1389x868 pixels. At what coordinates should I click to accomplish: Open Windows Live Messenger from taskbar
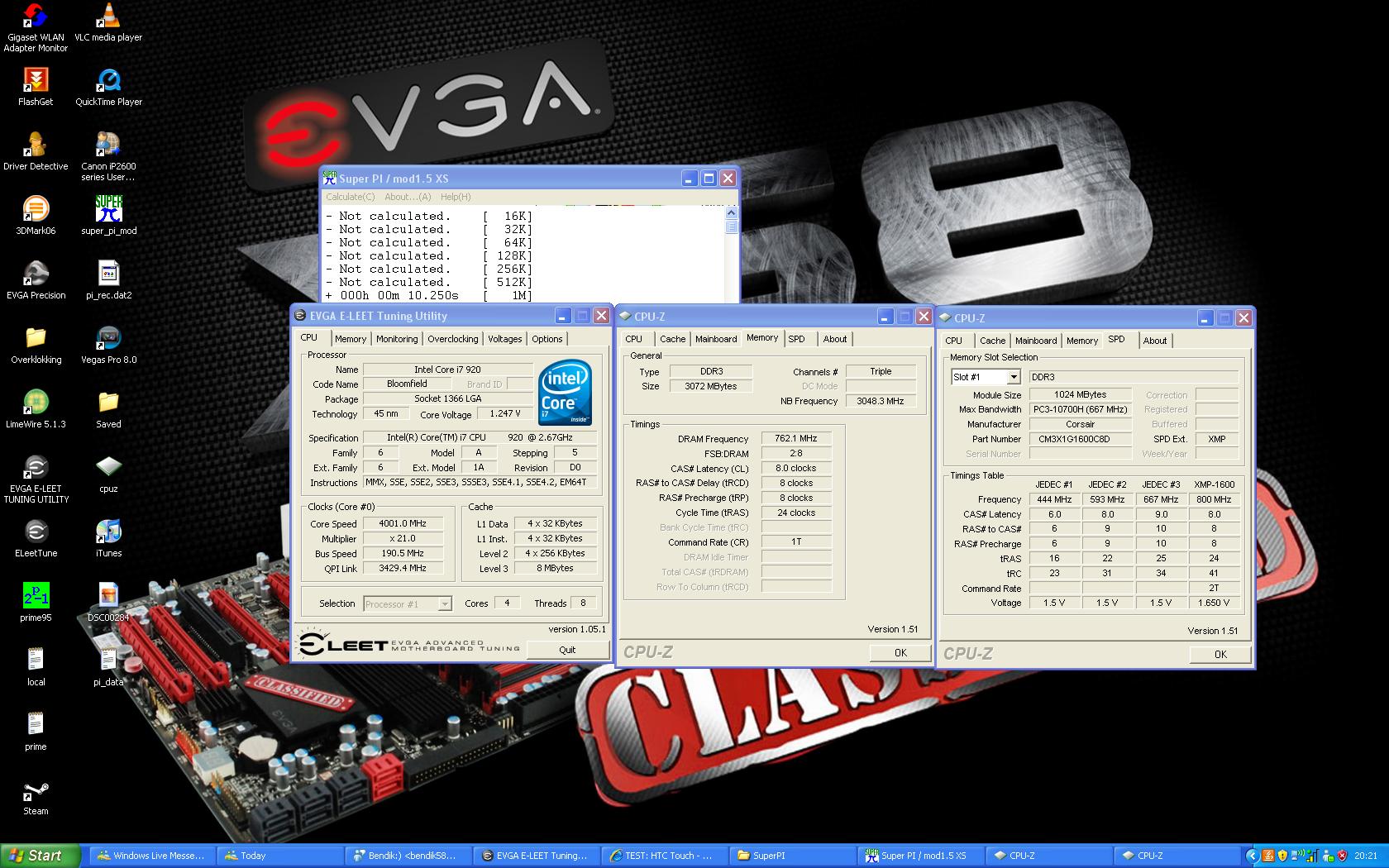coord(151,856)
